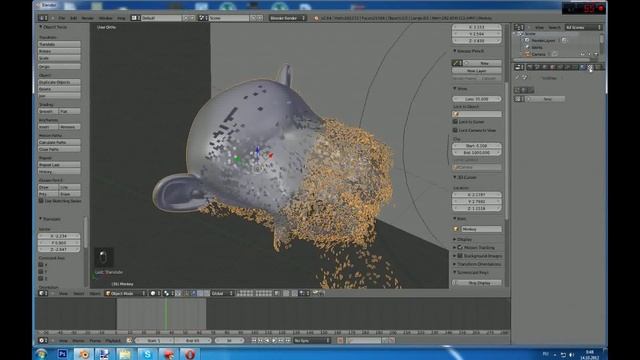Viewport: 640px width, 360px height.
Task: Toggle constraint axis Y checkbox
Action: pyautogui.click(x=41, y=271)
